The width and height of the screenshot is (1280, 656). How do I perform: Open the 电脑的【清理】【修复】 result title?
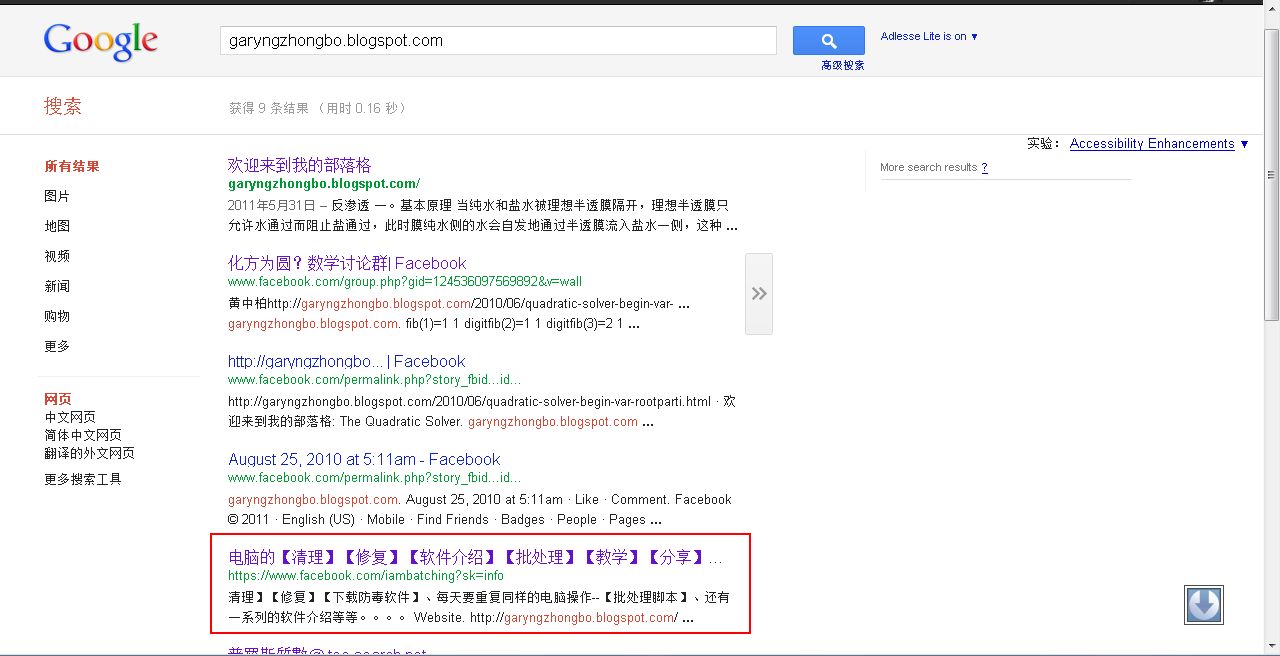coord(475,557)
